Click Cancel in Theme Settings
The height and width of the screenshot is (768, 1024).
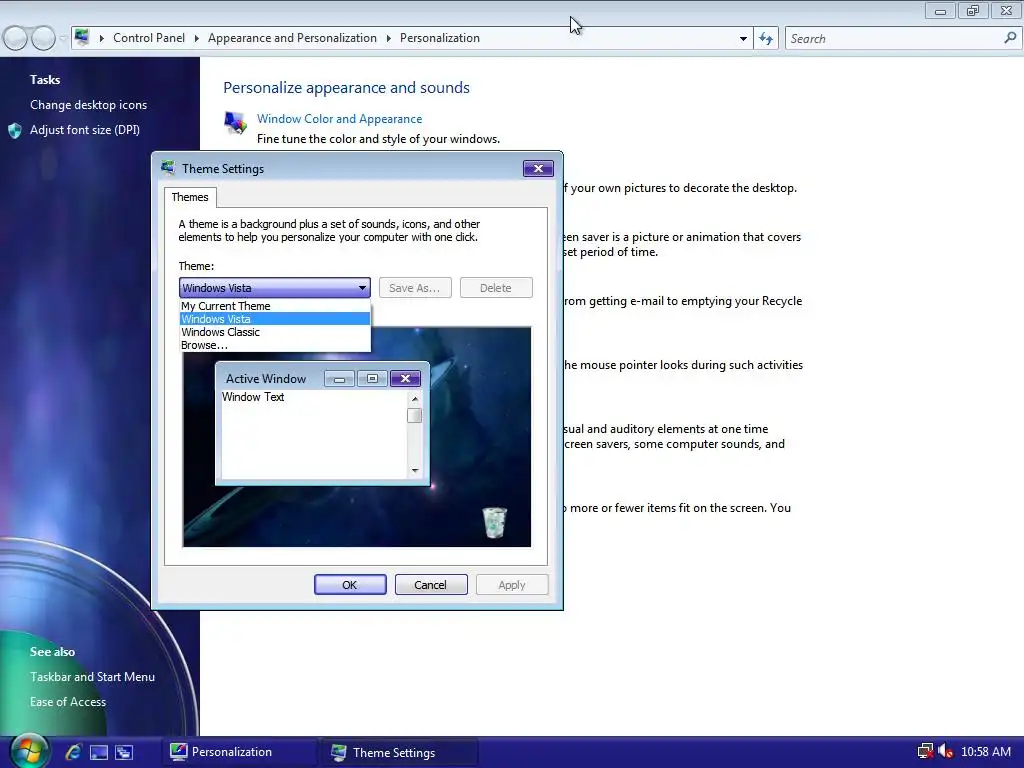(x=431, y=584)
